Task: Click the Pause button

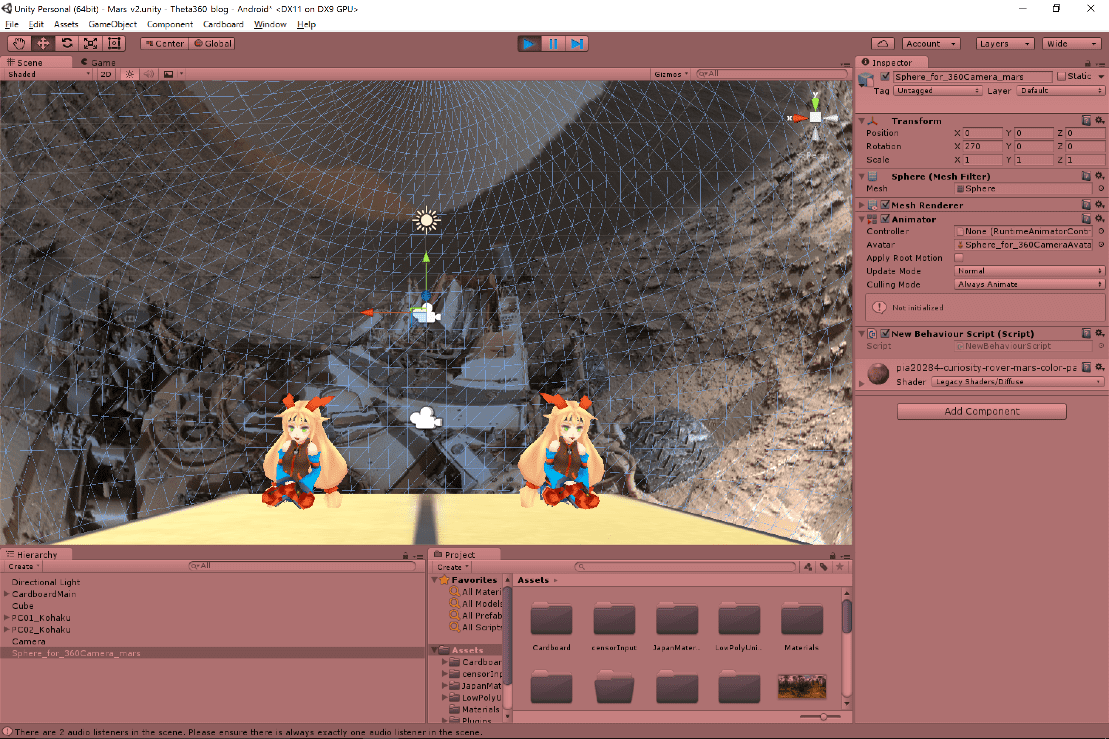Action: [x=553, y=44]
